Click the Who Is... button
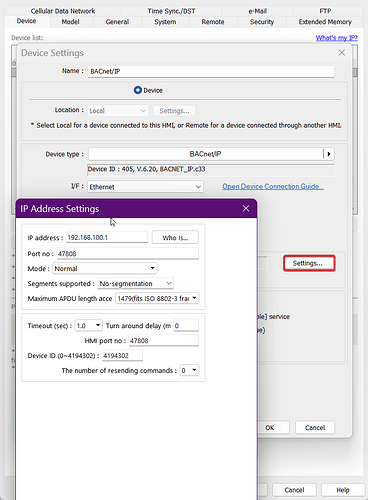Viewport: 368px width, 500px height. [175, 238]
